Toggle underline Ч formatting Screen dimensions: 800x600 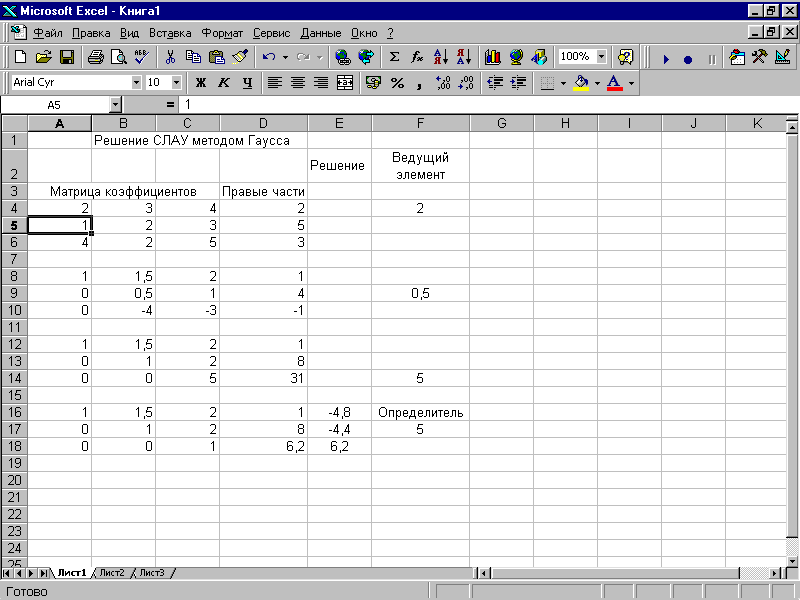pos(247,83)
